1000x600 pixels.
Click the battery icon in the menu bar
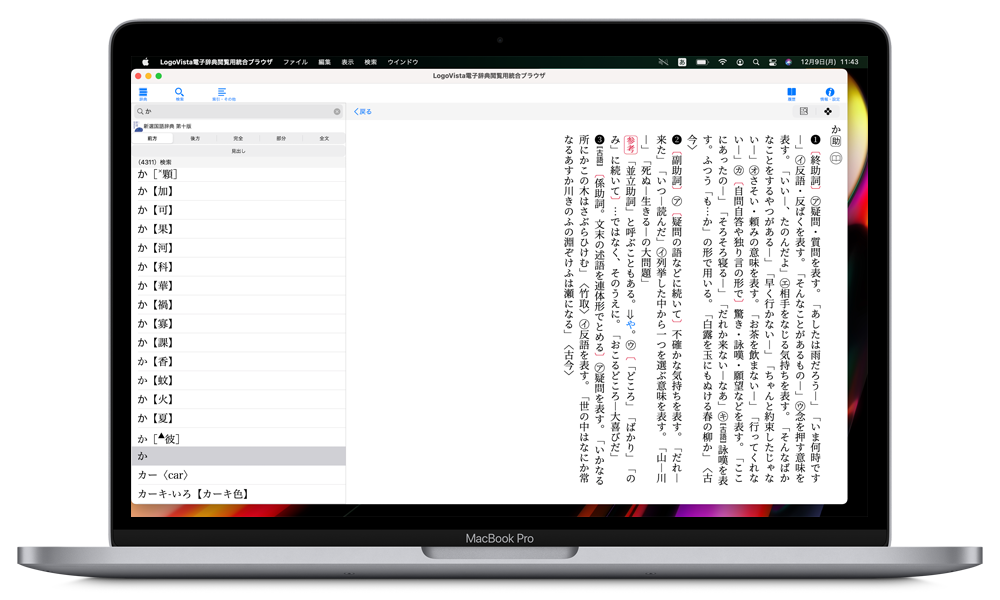pos(702,62)
